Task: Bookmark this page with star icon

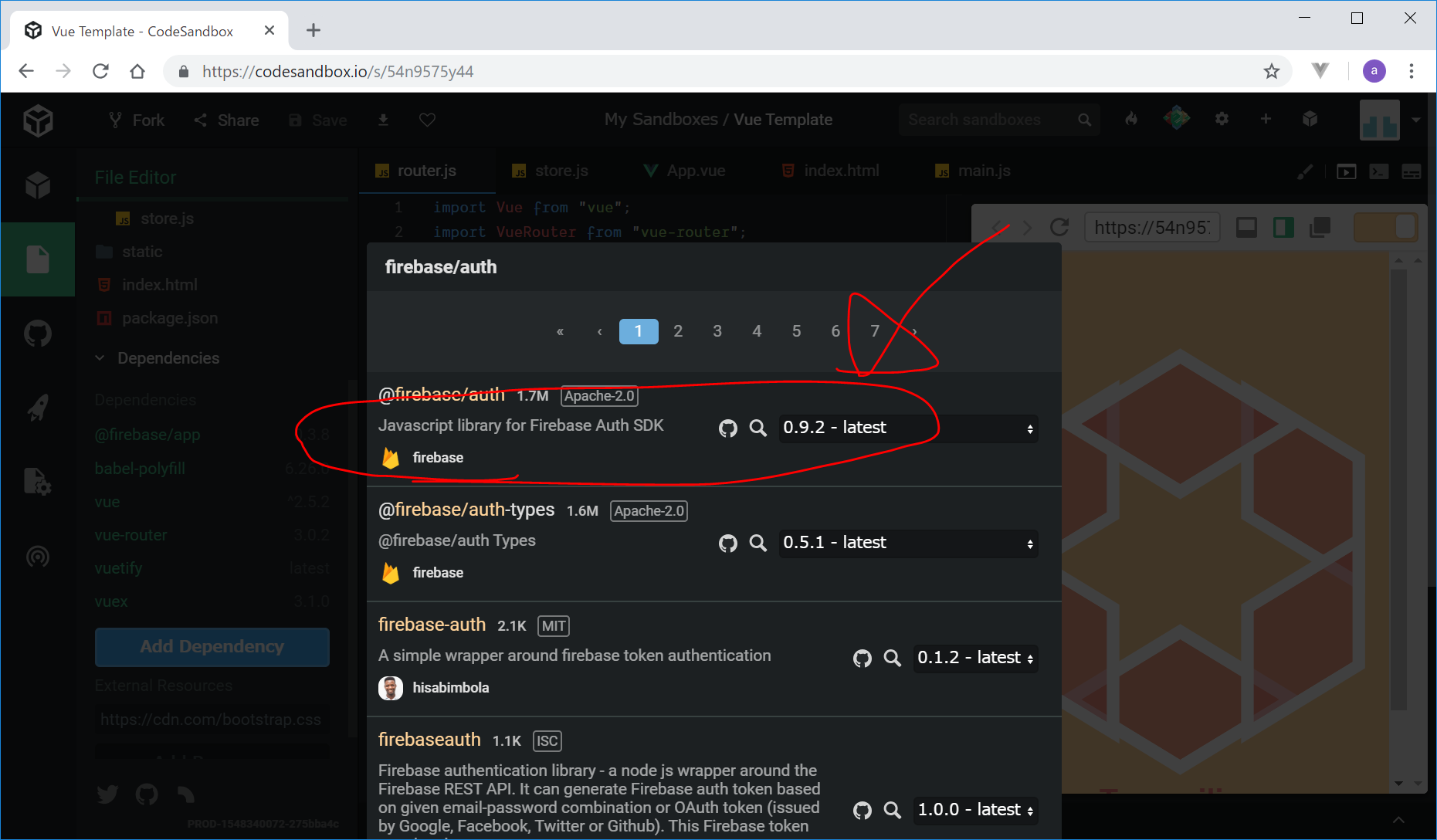Action: tap(1271, 72)
